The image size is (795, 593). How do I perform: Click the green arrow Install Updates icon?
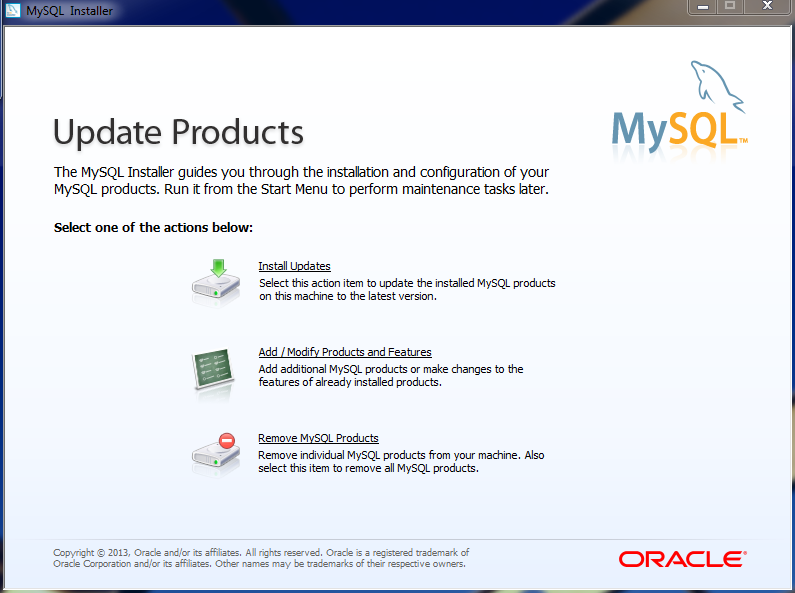[216, 282]
